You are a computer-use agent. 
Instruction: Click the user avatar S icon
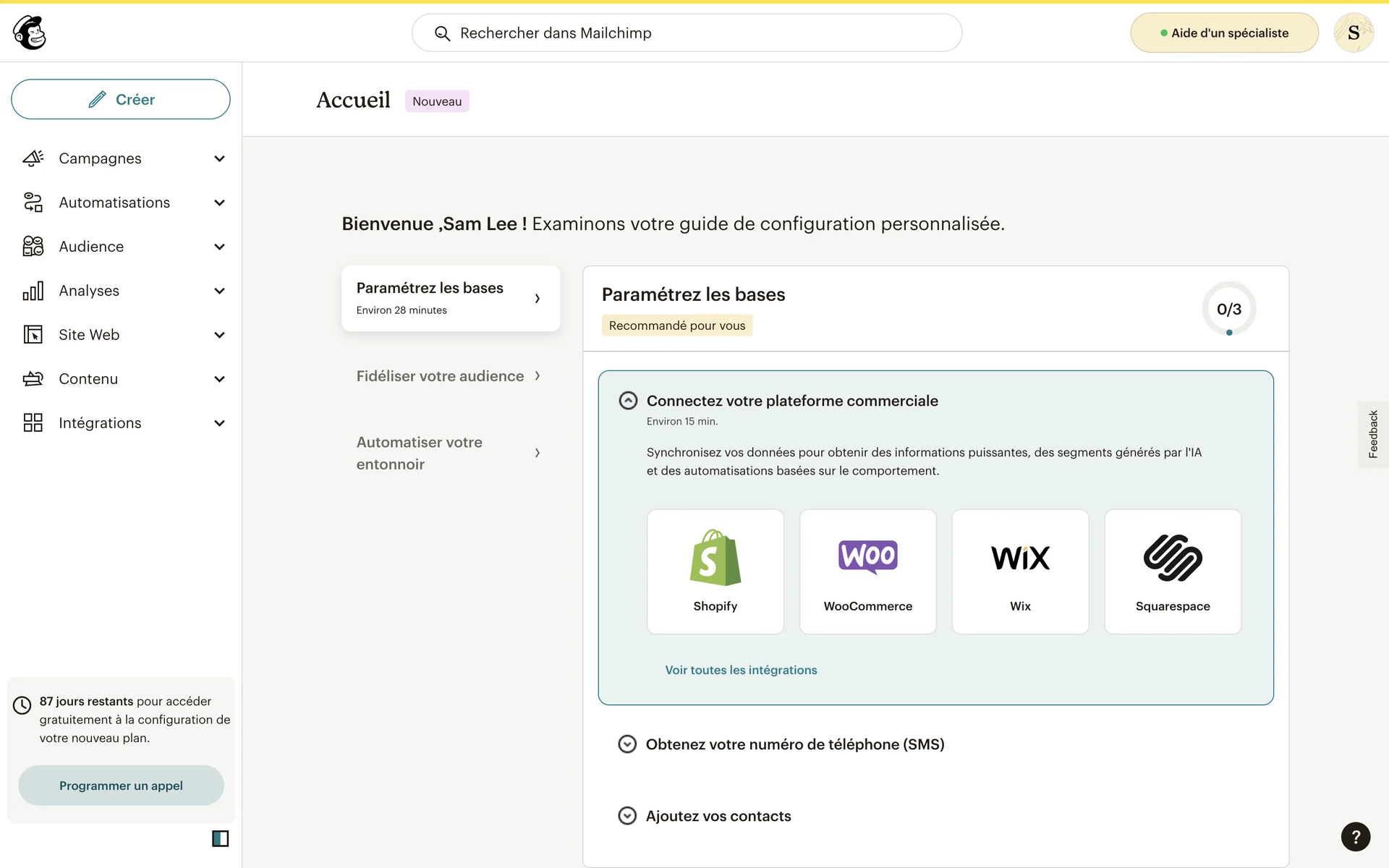[x=1353, y=33]
